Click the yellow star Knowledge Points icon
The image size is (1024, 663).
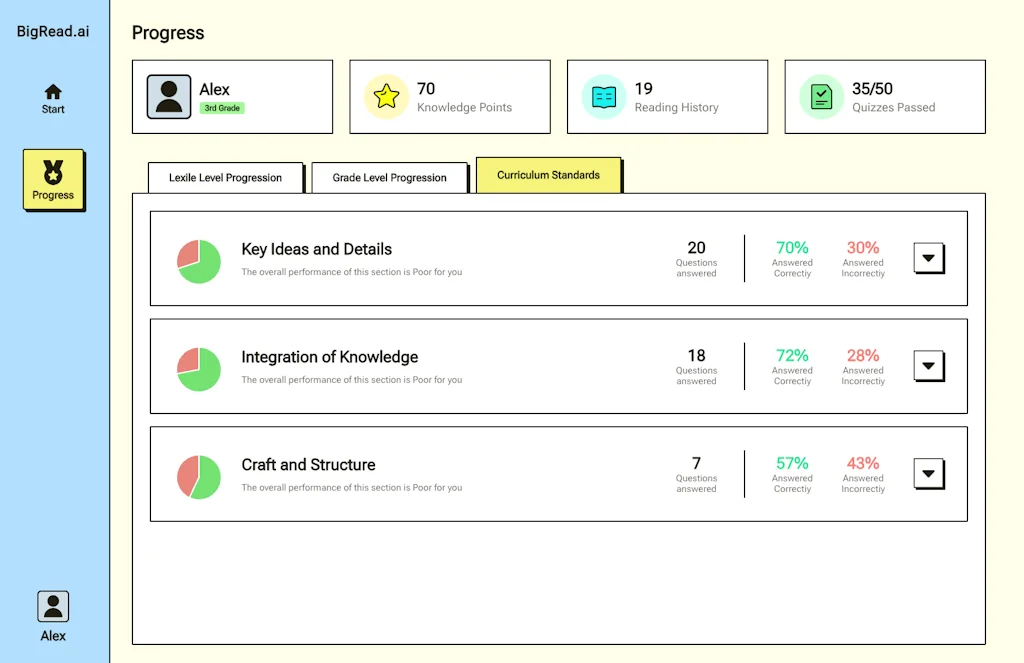coord(386,97)
